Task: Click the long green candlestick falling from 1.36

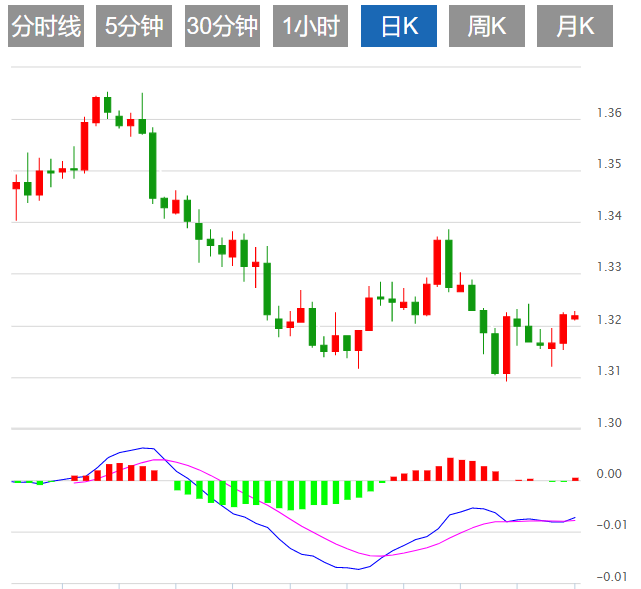Action: click(153, 165)
